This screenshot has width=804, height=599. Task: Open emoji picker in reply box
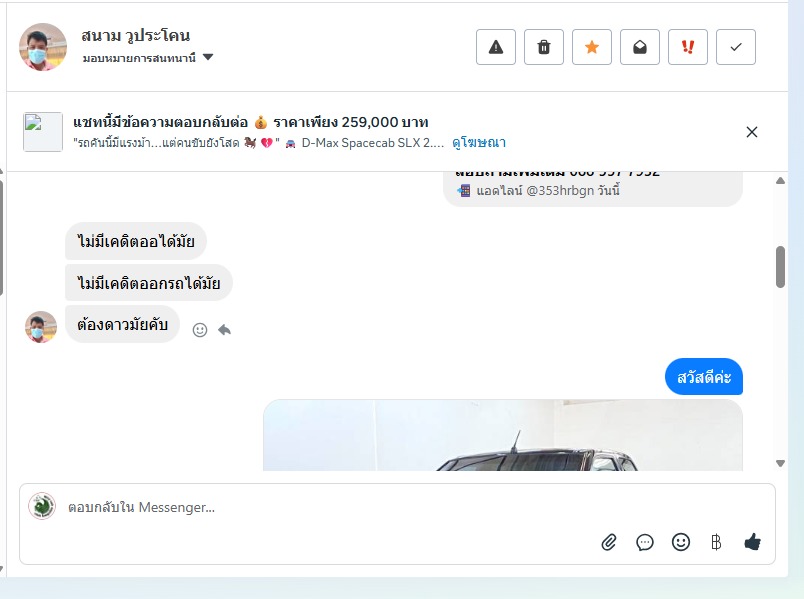click(680, 542)
